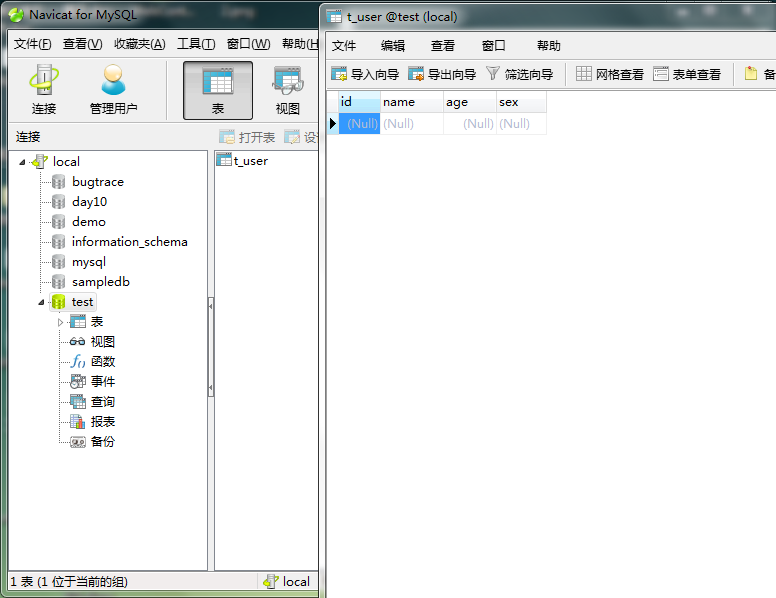Open 文件(F) menu in Navicat
This screenshot has height=598, width=776.
coord(33,44)
